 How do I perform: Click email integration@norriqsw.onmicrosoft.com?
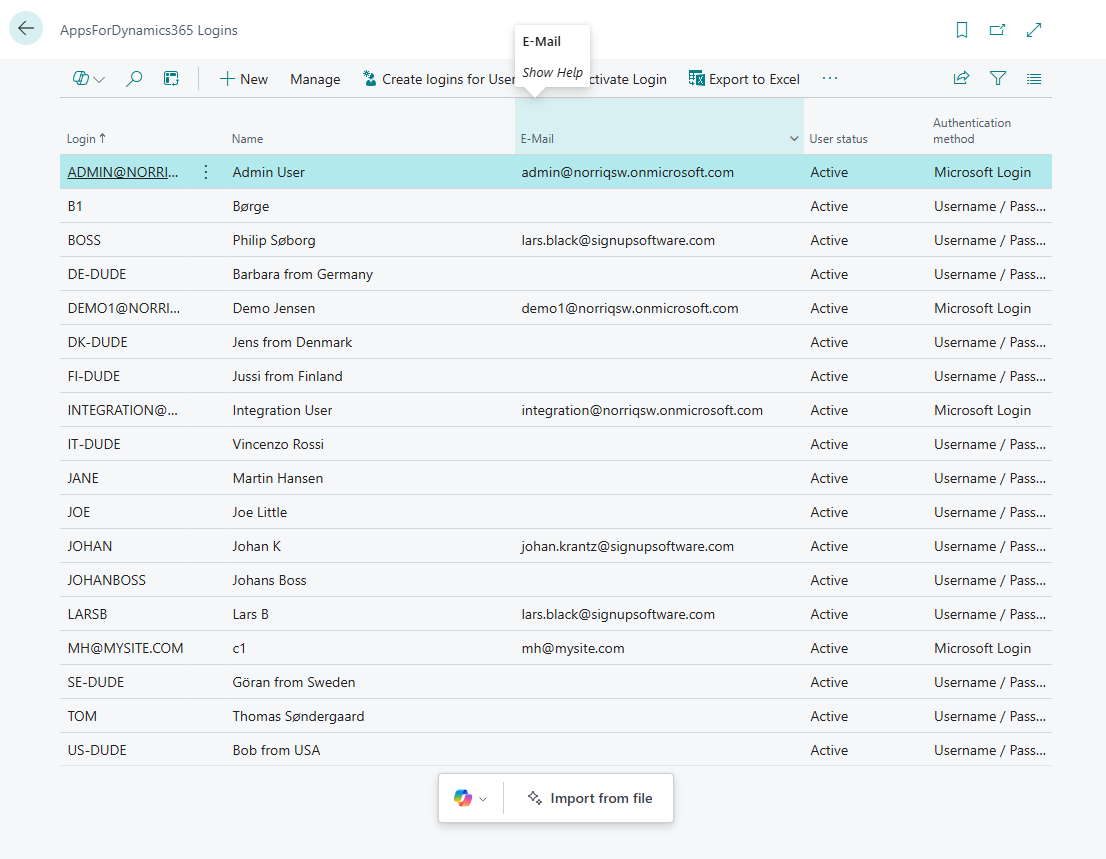coord(642,410)
